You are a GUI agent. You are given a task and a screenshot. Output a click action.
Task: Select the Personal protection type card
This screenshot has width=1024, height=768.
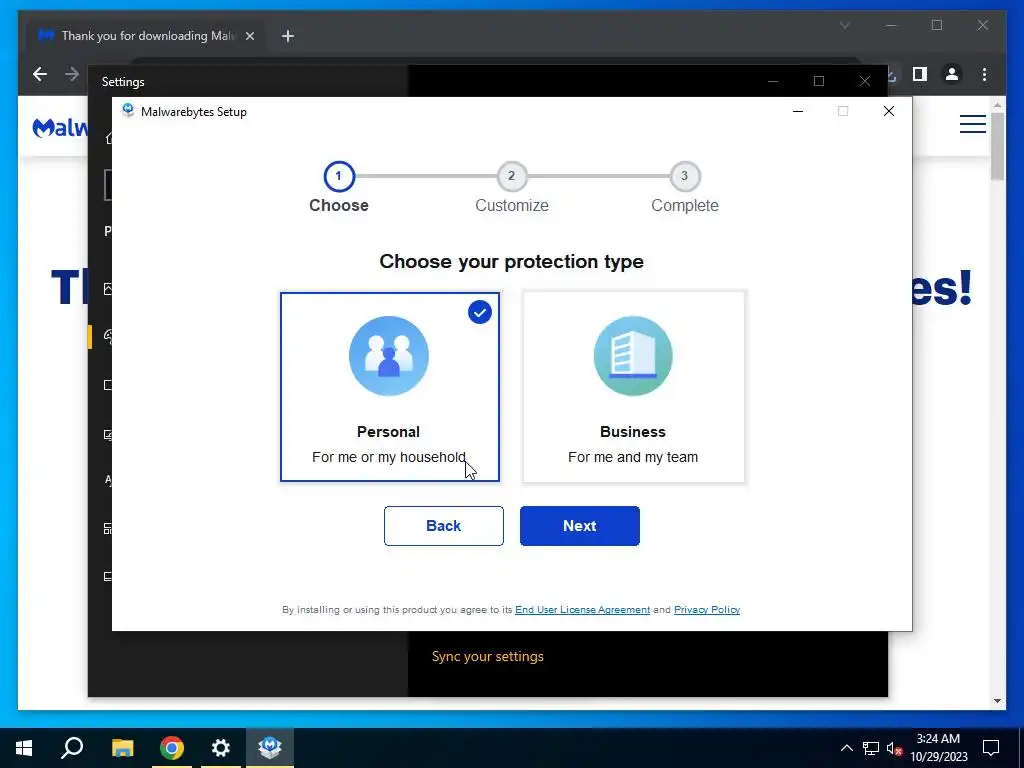[390, 387]
